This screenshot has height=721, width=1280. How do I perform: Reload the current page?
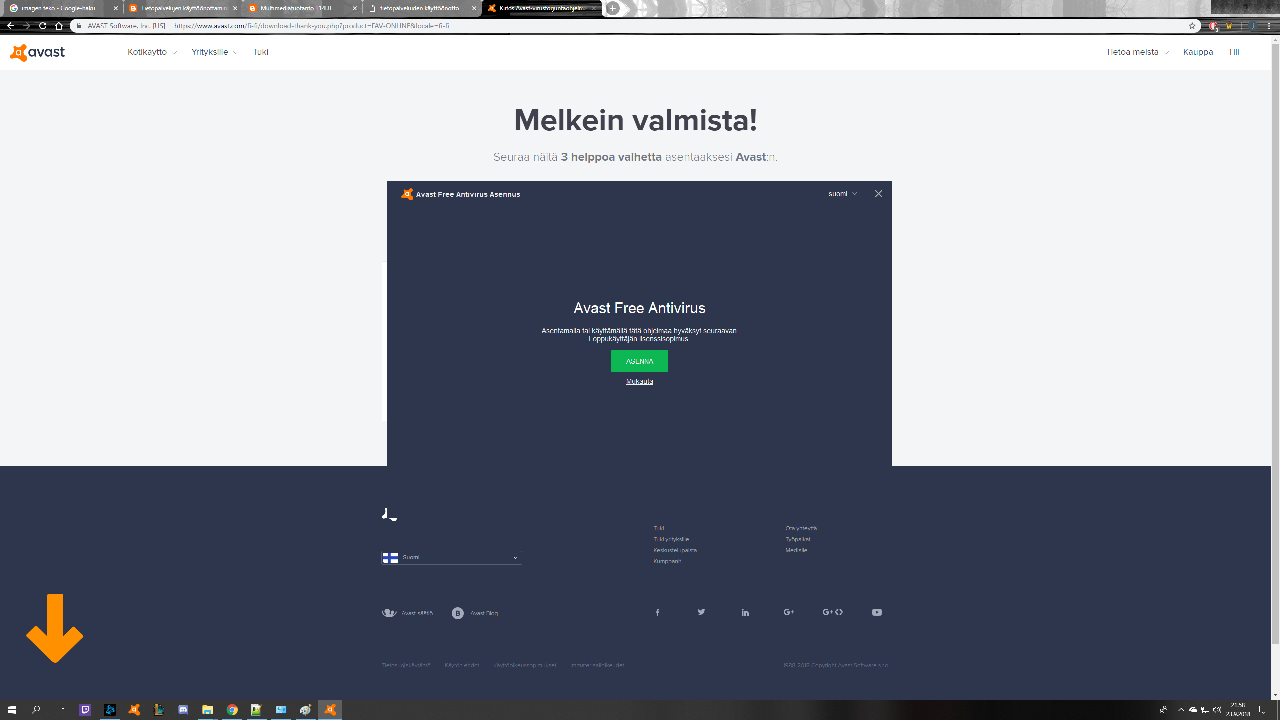(42, 25)
